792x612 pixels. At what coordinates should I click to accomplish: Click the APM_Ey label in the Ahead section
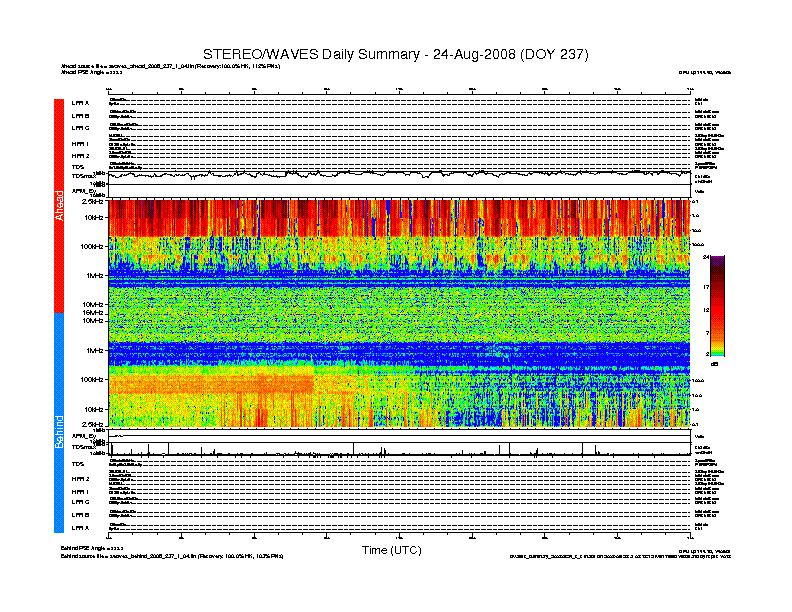(x=83, y=191)
